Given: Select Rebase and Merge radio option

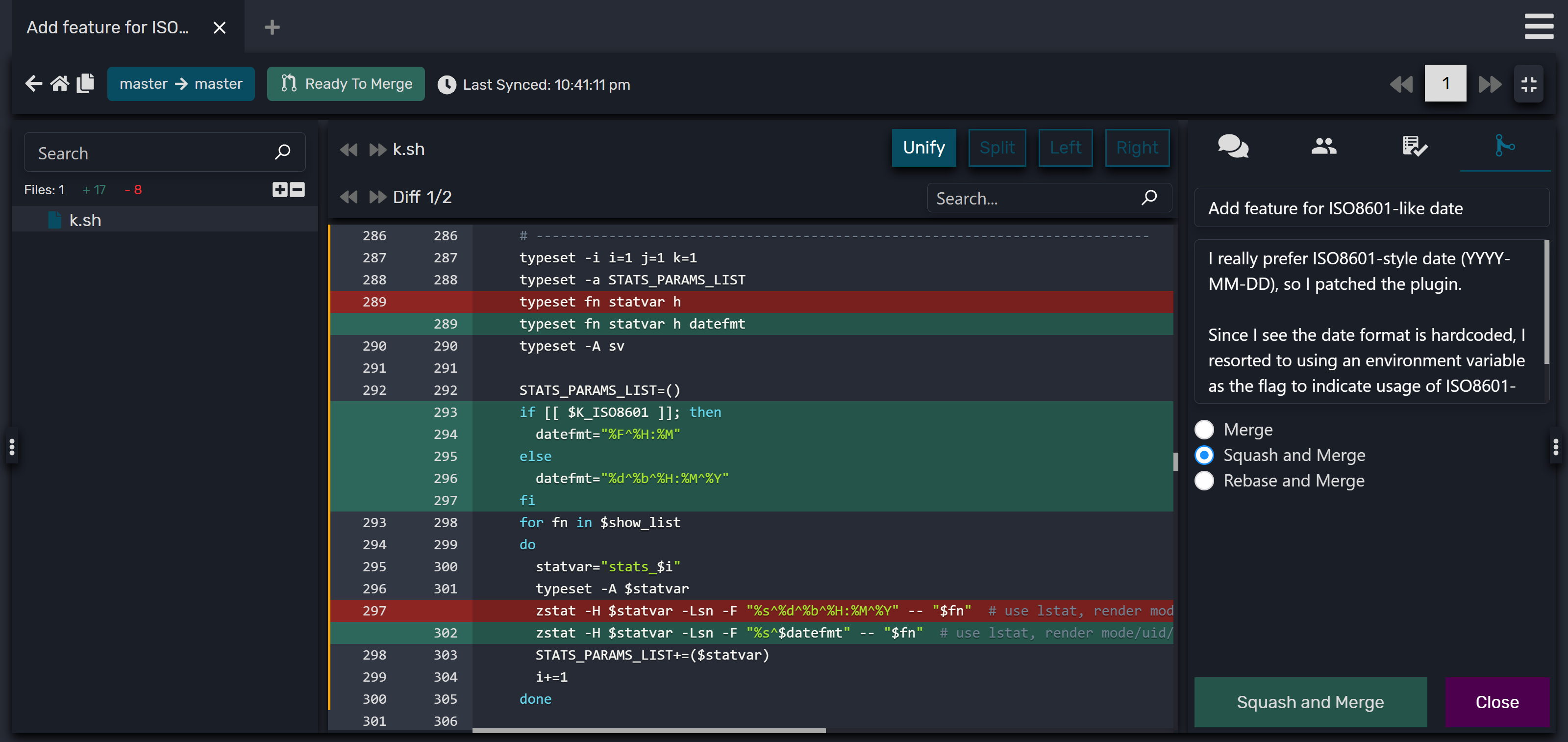Looking at the screenshot, I should pyautogui.click(x=1204, y=481).
